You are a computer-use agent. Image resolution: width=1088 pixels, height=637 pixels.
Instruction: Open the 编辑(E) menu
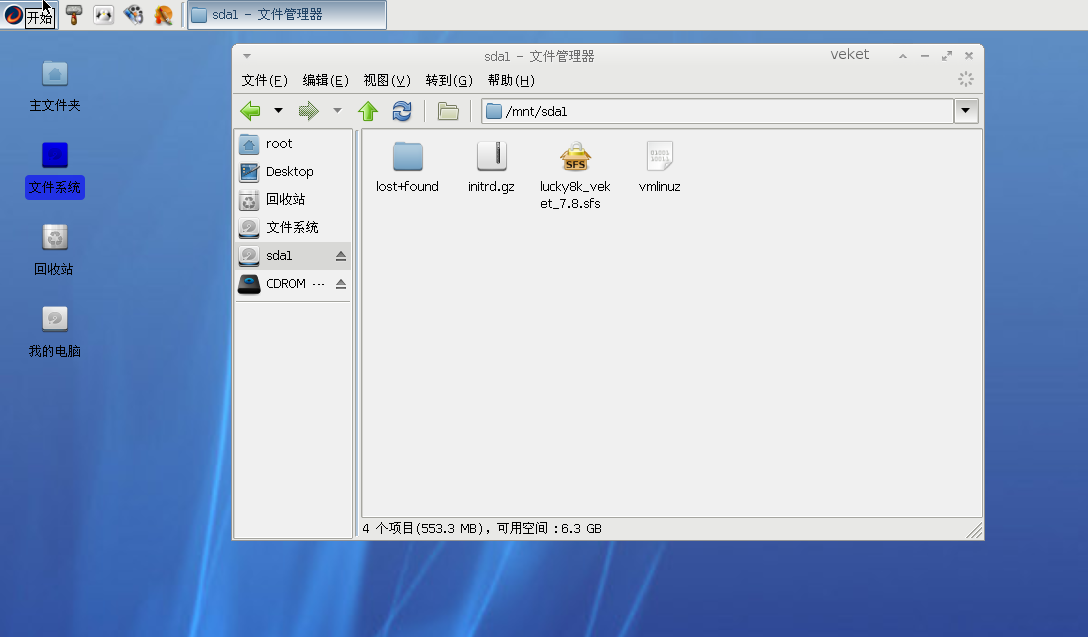click(x=325, y=80)
